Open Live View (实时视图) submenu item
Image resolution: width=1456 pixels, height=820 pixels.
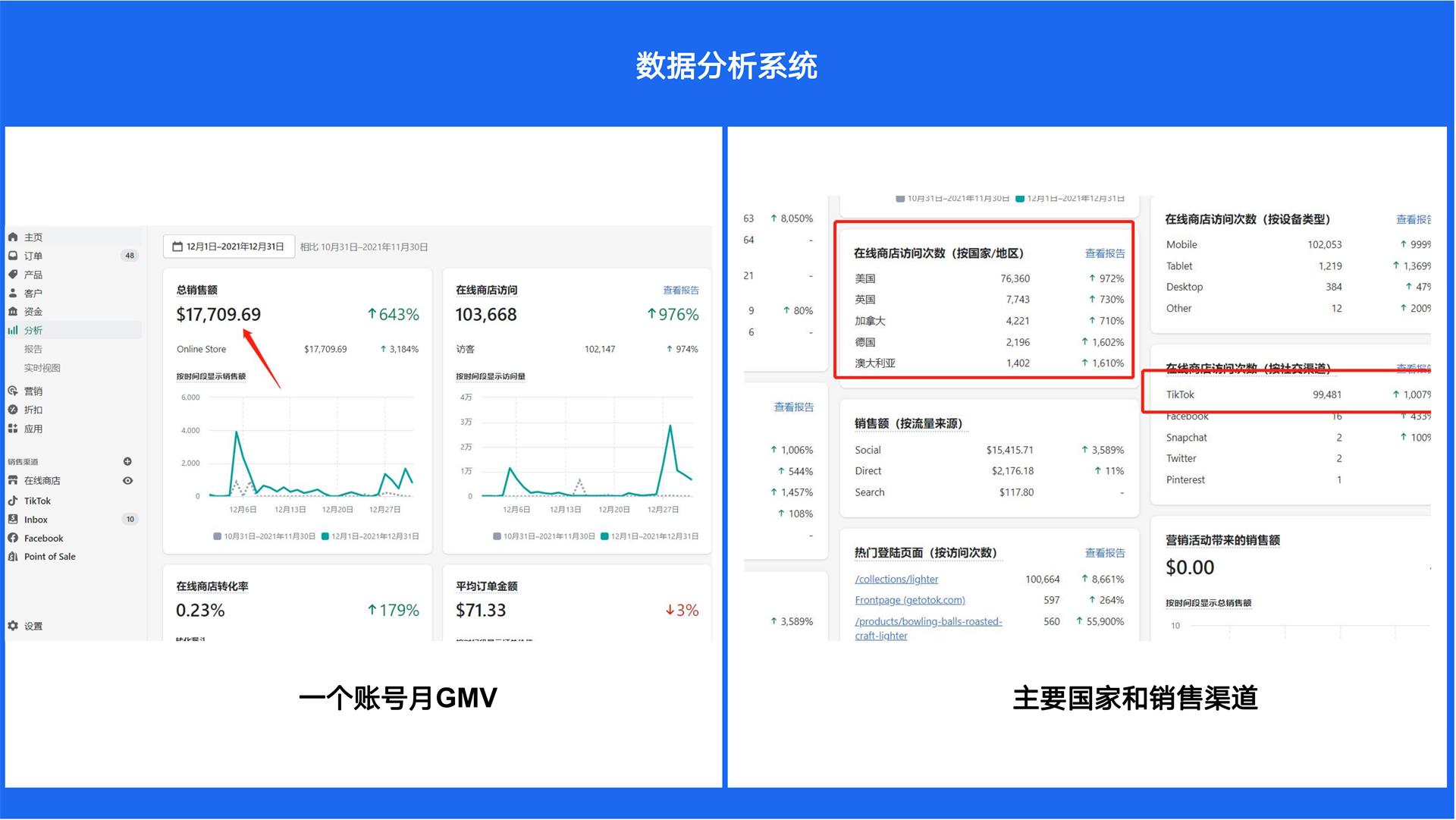tap(42, 368)
